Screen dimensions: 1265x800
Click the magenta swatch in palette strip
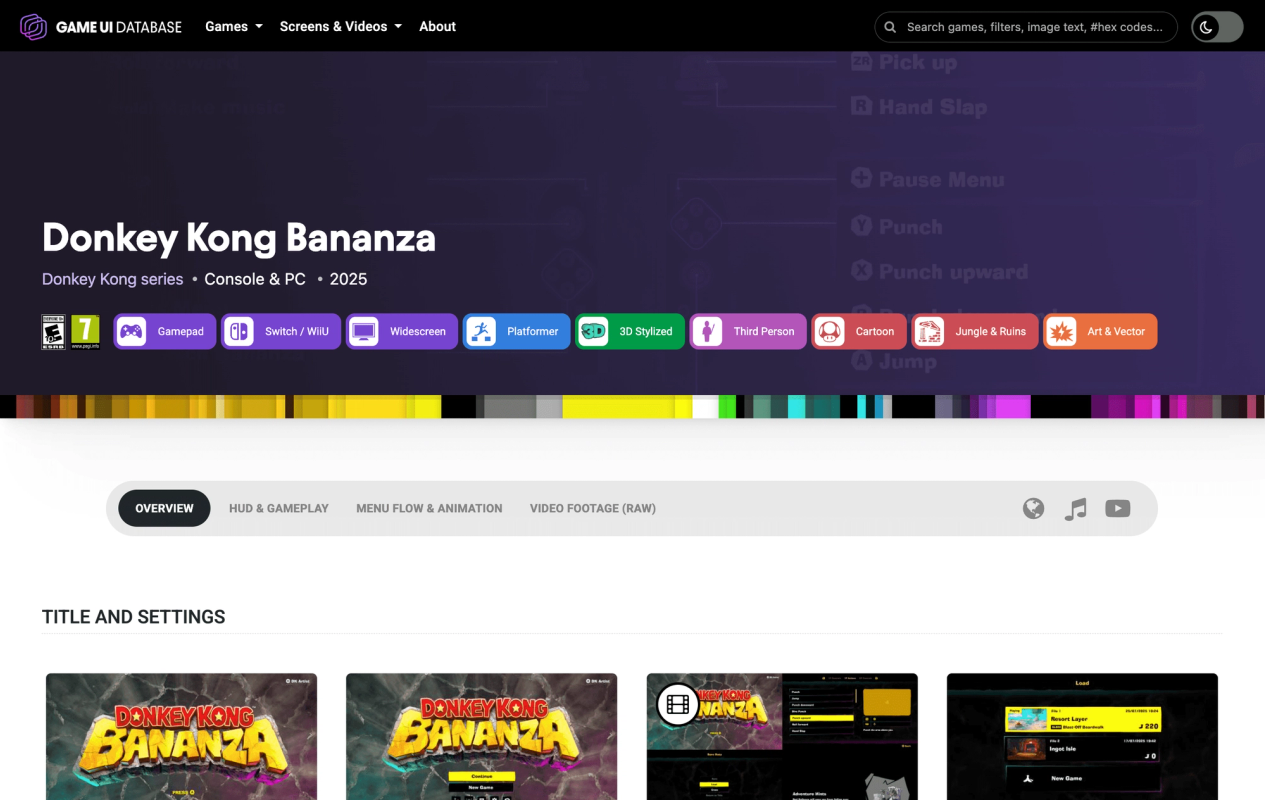[1013, 407]
